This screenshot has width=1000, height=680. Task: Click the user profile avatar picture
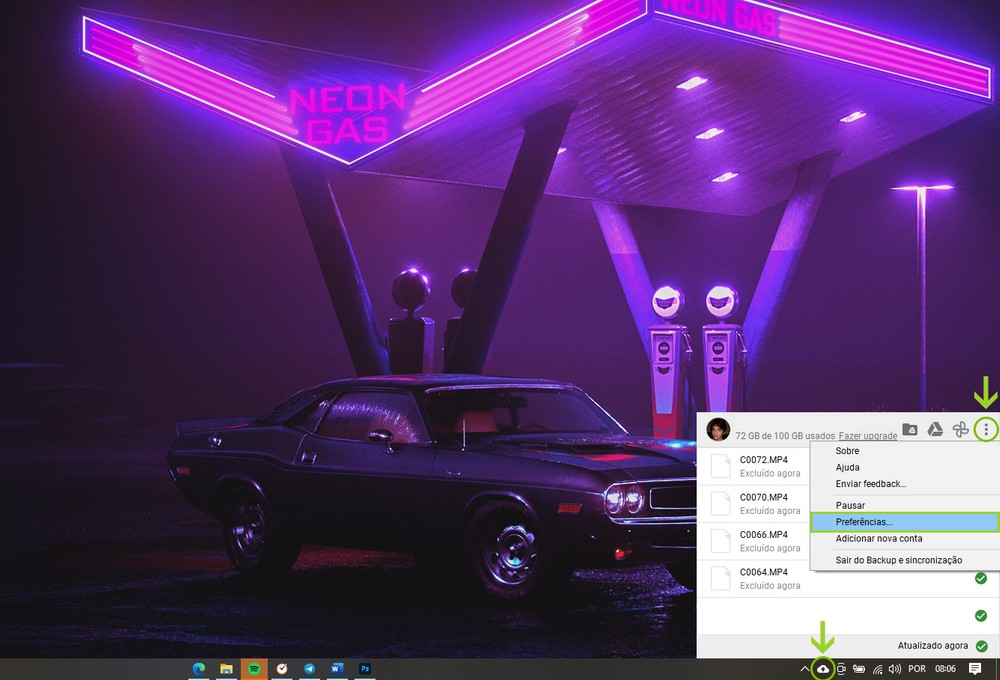(x=717, y=430)
